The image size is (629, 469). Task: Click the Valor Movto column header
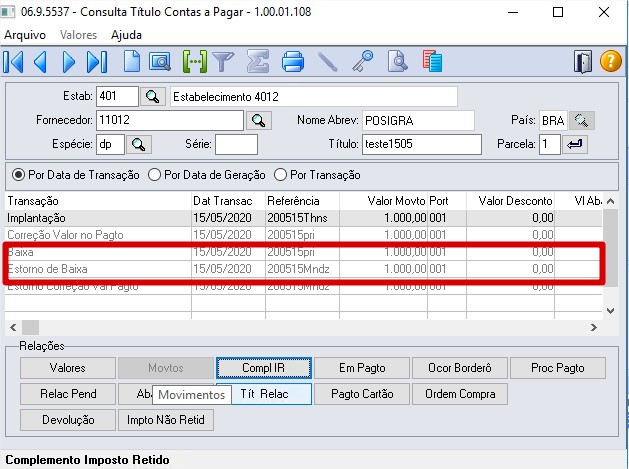click(x=384, y=201)
